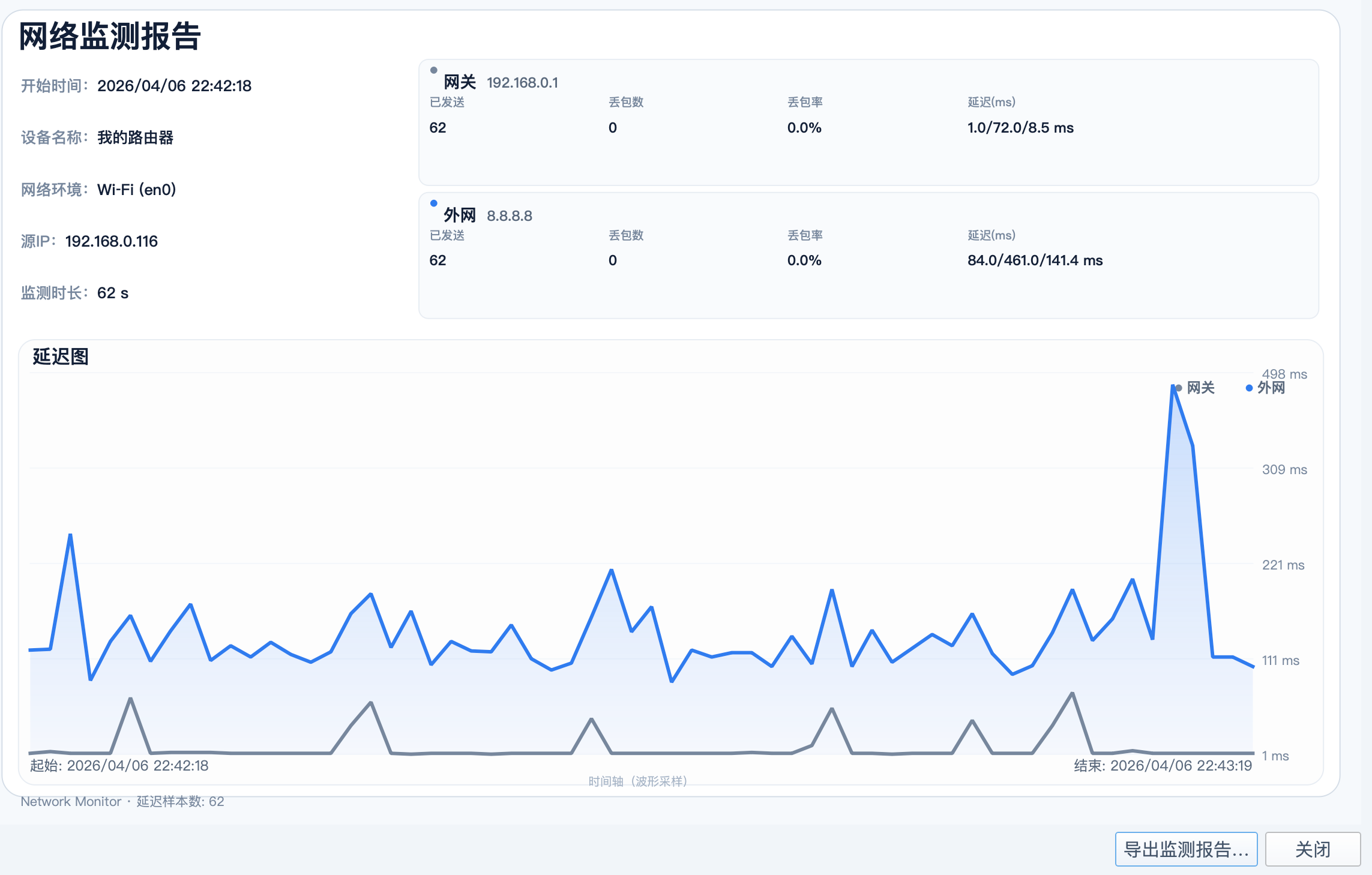
Task: Click the 时间轴（波形采样）axis caption
Action: 637,781
